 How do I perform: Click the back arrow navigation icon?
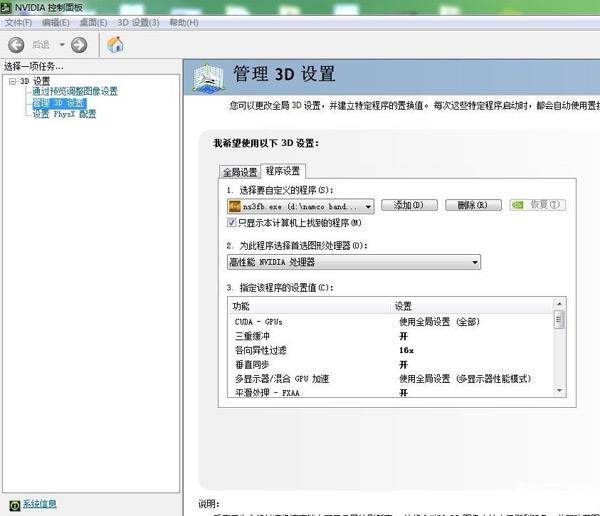(x=16, y=44)
